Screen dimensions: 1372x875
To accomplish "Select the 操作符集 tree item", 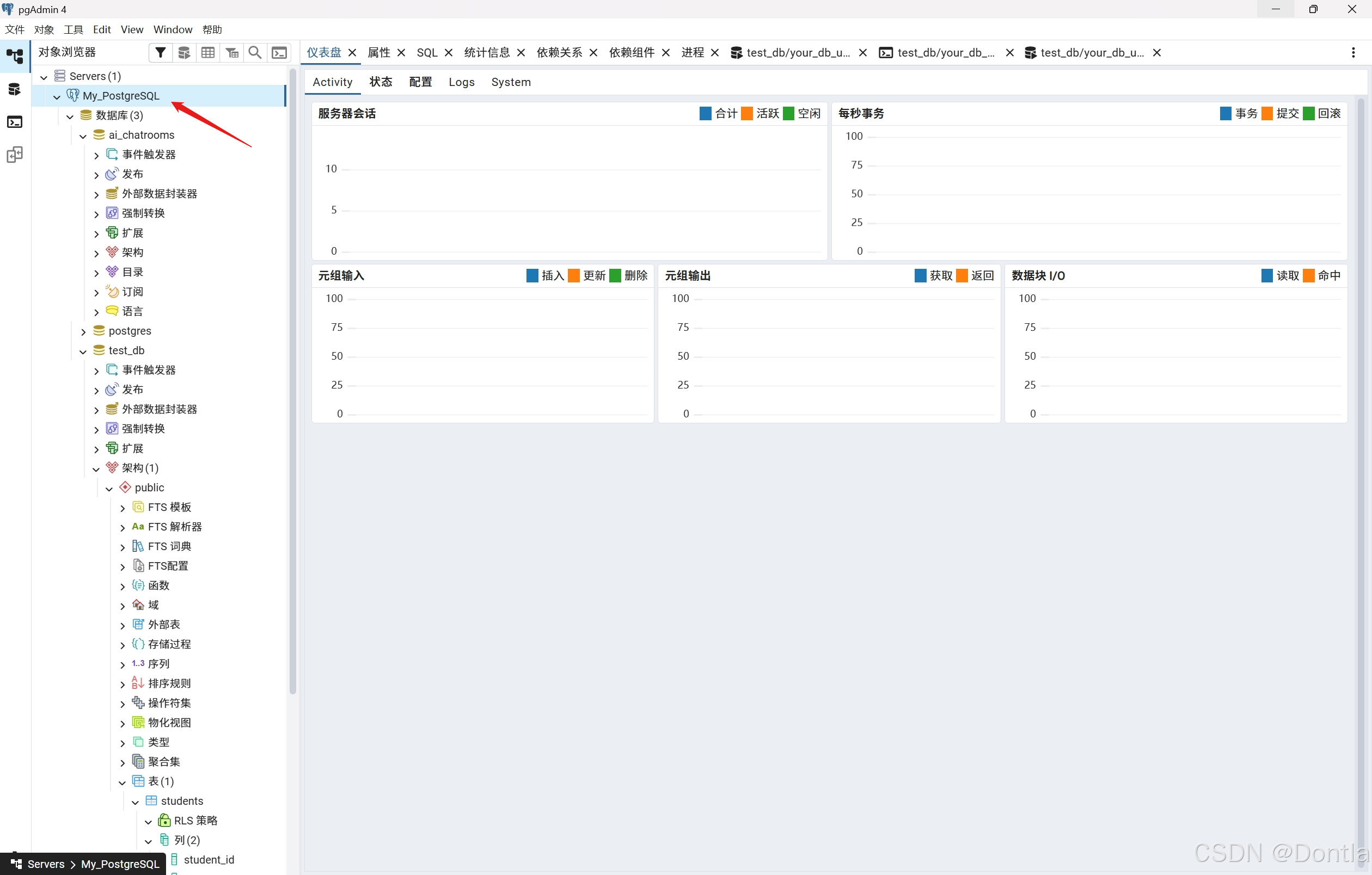I will pos(170,703).
